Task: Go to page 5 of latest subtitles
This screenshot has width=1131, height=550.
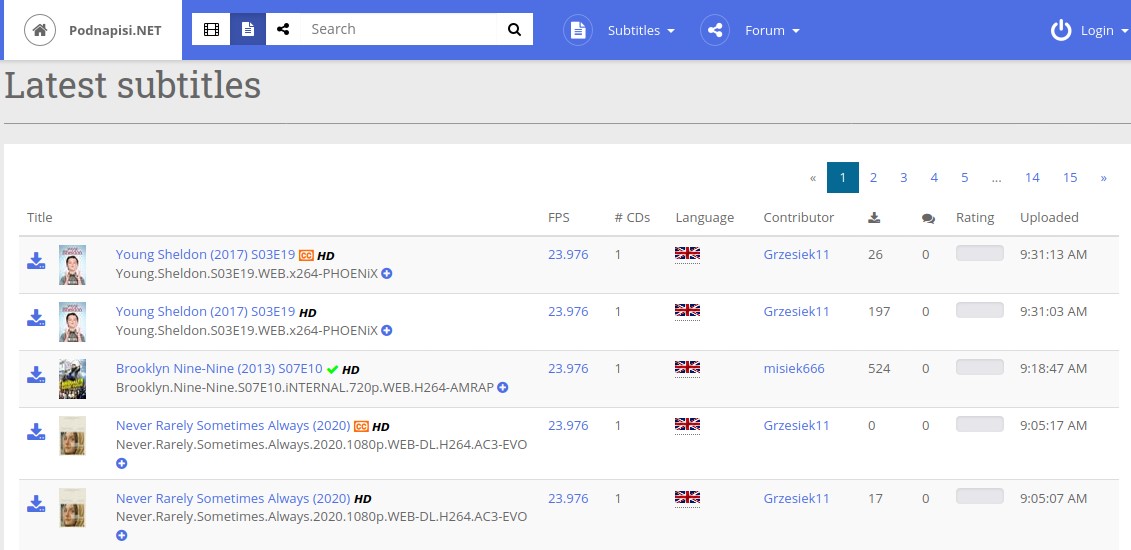Action: [964, 177]
